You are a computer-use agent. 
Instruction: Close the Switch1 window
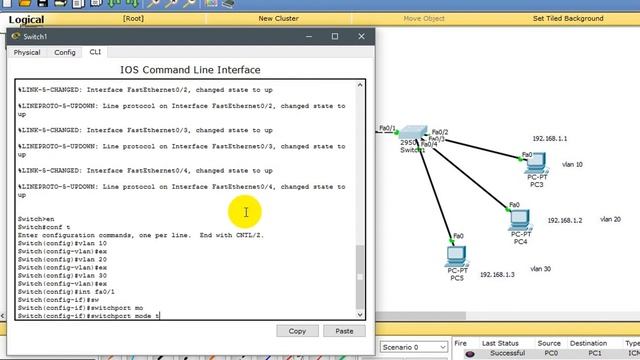tap(361, 36)
